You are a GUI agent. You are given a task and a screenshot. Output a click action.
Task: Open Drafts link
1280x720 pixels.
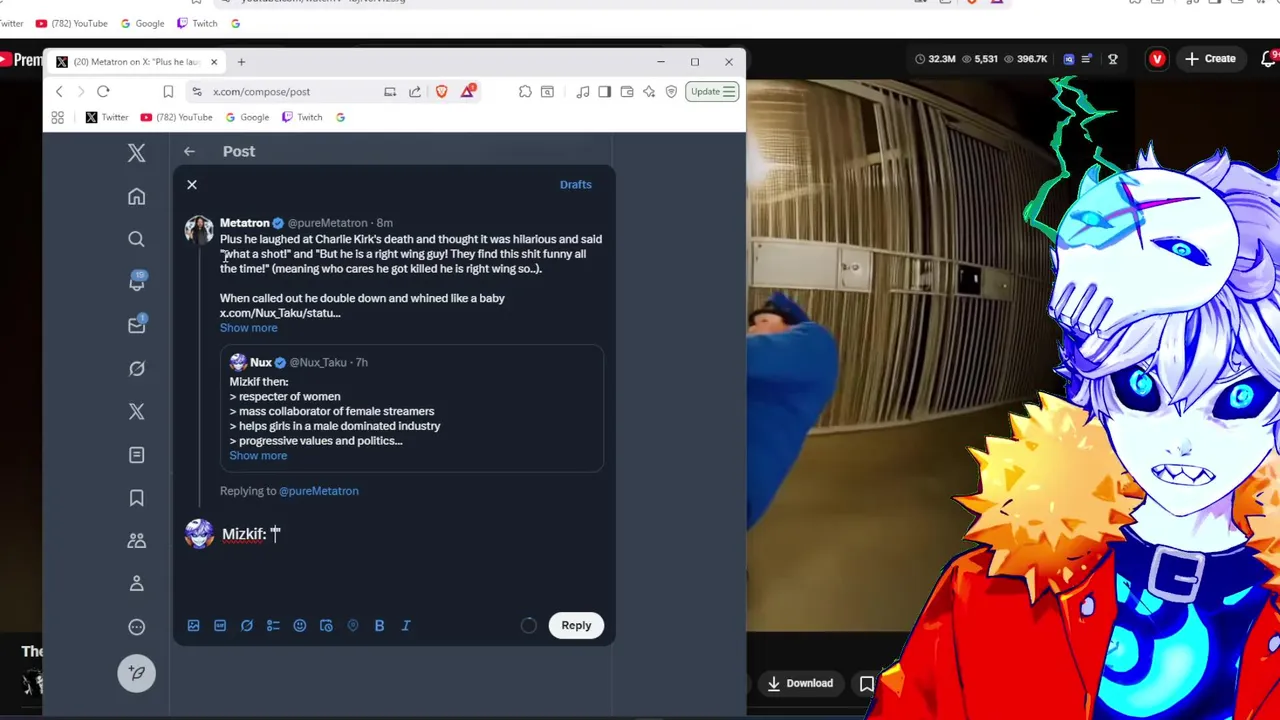(575, 184)
